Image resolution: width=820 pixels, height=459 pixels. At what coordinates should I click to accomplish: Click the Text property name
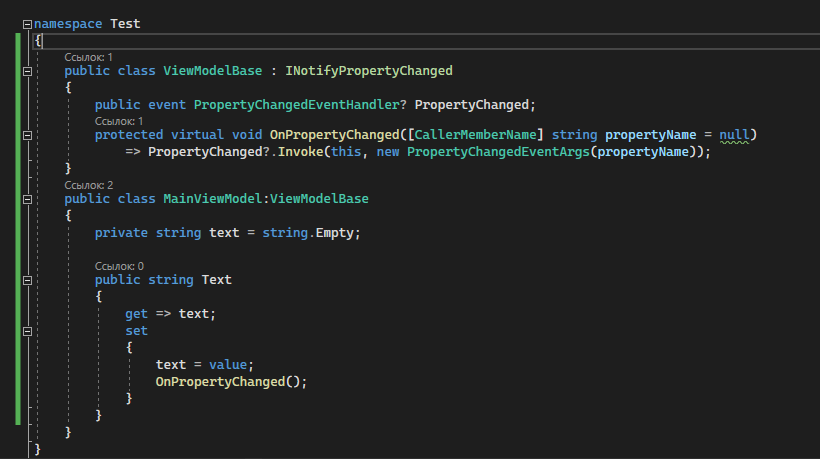tap(217, 280)
